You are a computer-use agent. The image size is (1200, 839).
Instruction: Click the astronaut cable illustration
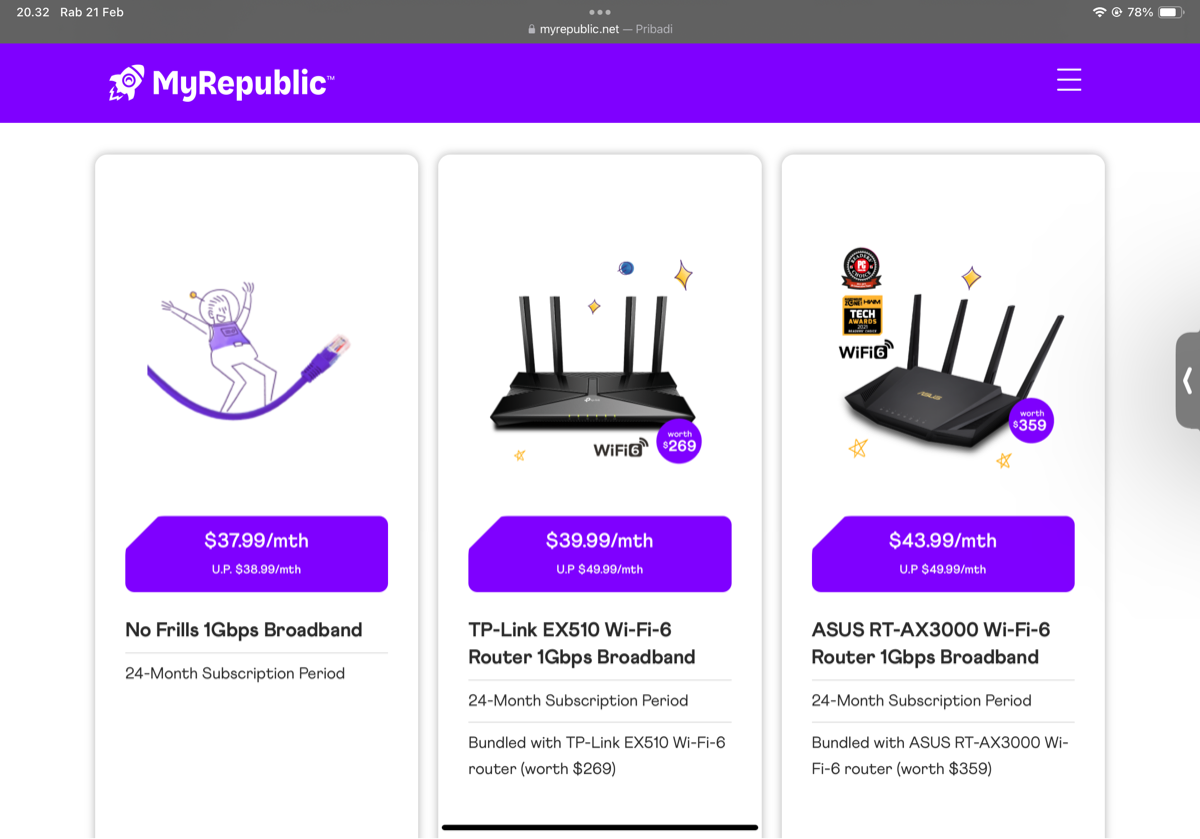pos(249,350)
